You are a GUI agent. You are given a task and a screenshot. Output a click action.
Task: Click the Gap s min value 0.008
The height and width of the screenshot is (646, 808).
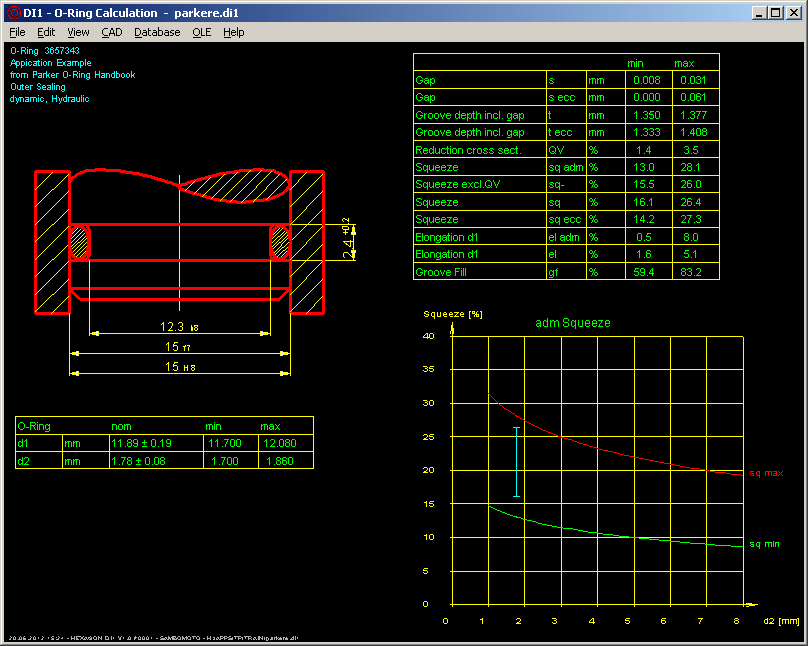(x=647, y=80)
